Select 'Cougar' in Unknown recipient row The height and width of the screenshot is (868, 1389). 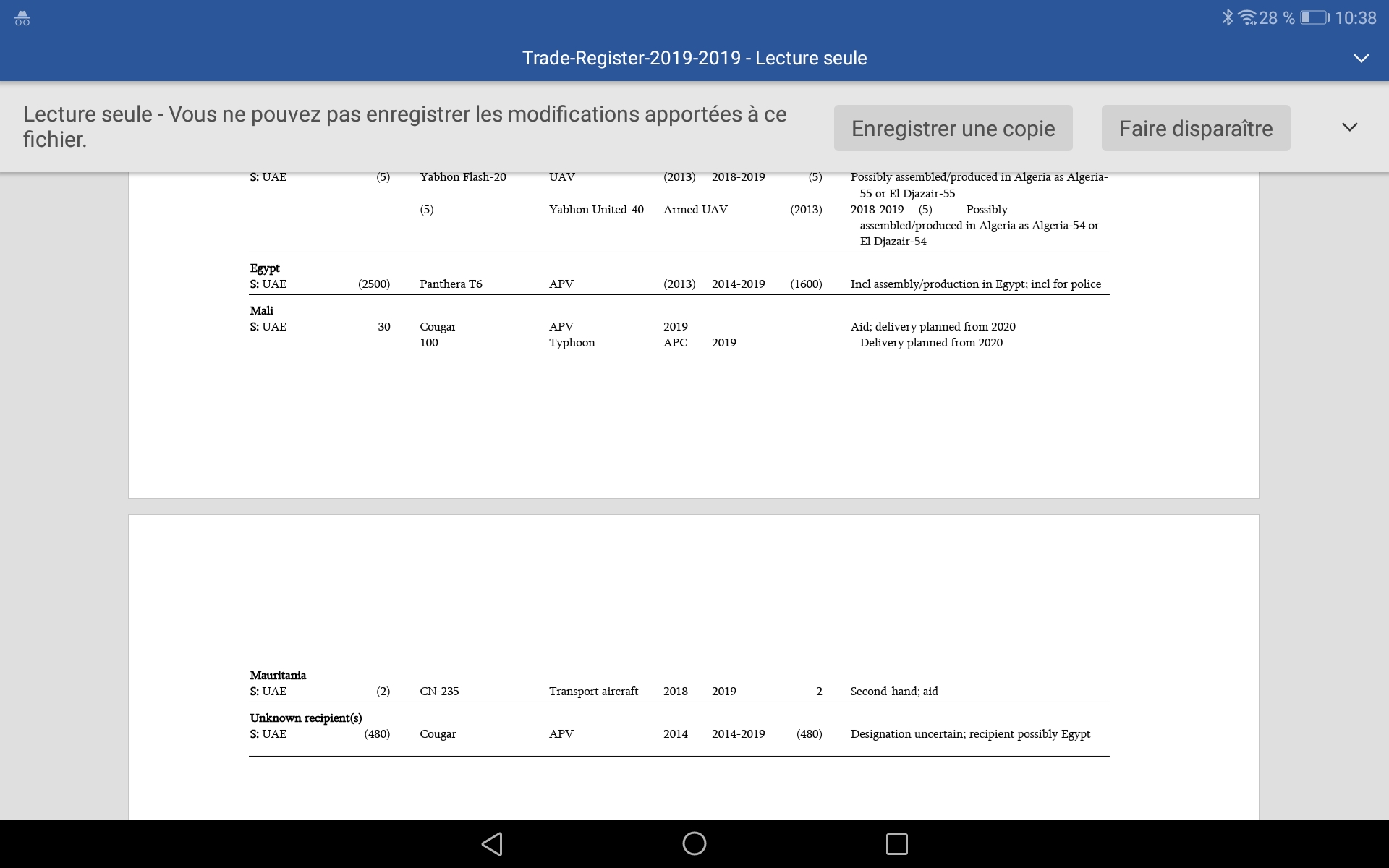pos(438,733)
